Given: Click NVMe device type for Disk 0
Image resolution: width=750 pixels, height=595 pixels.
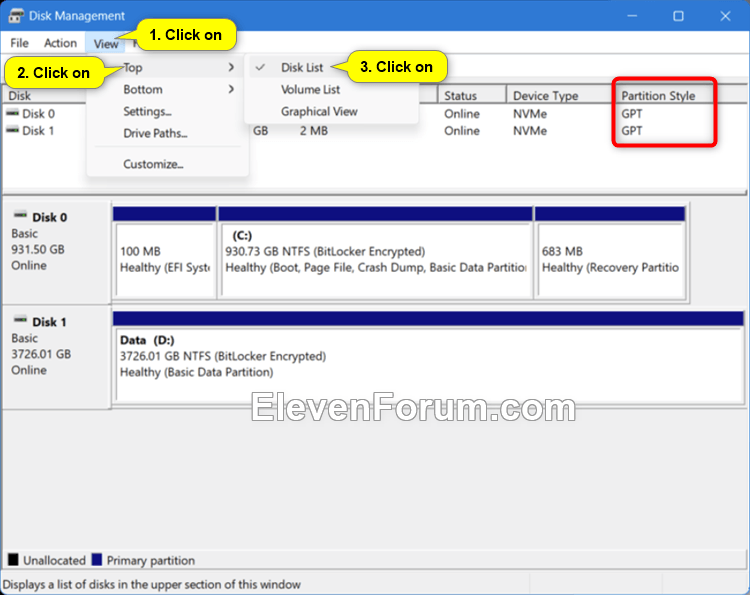Looking at the screenshot, I should point(530,114).
